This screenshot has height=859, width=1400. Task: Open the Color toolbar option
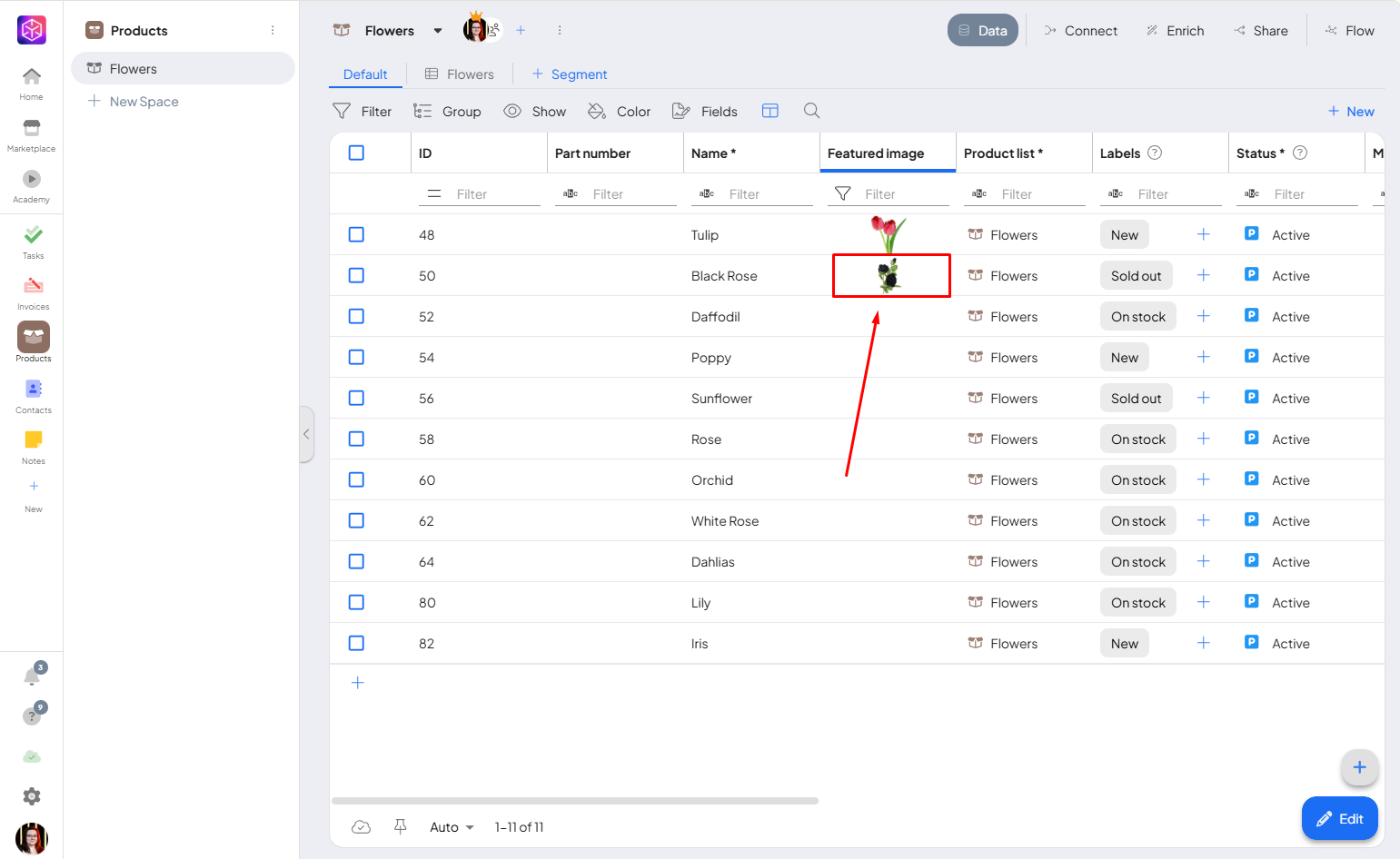(x=620, y=112)
